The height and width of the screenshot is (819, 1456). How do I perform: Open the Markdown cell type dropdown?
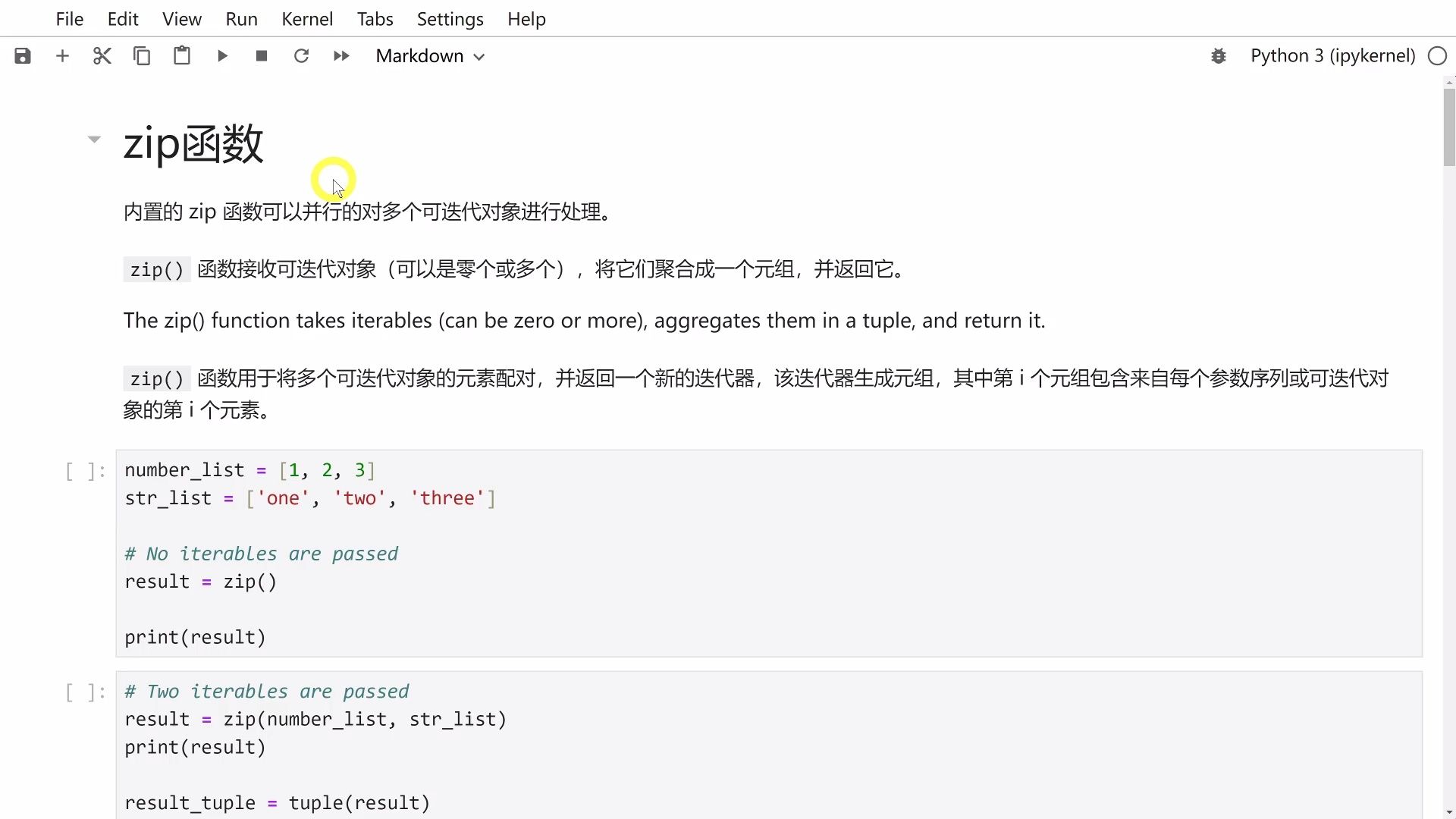point(430,56)
